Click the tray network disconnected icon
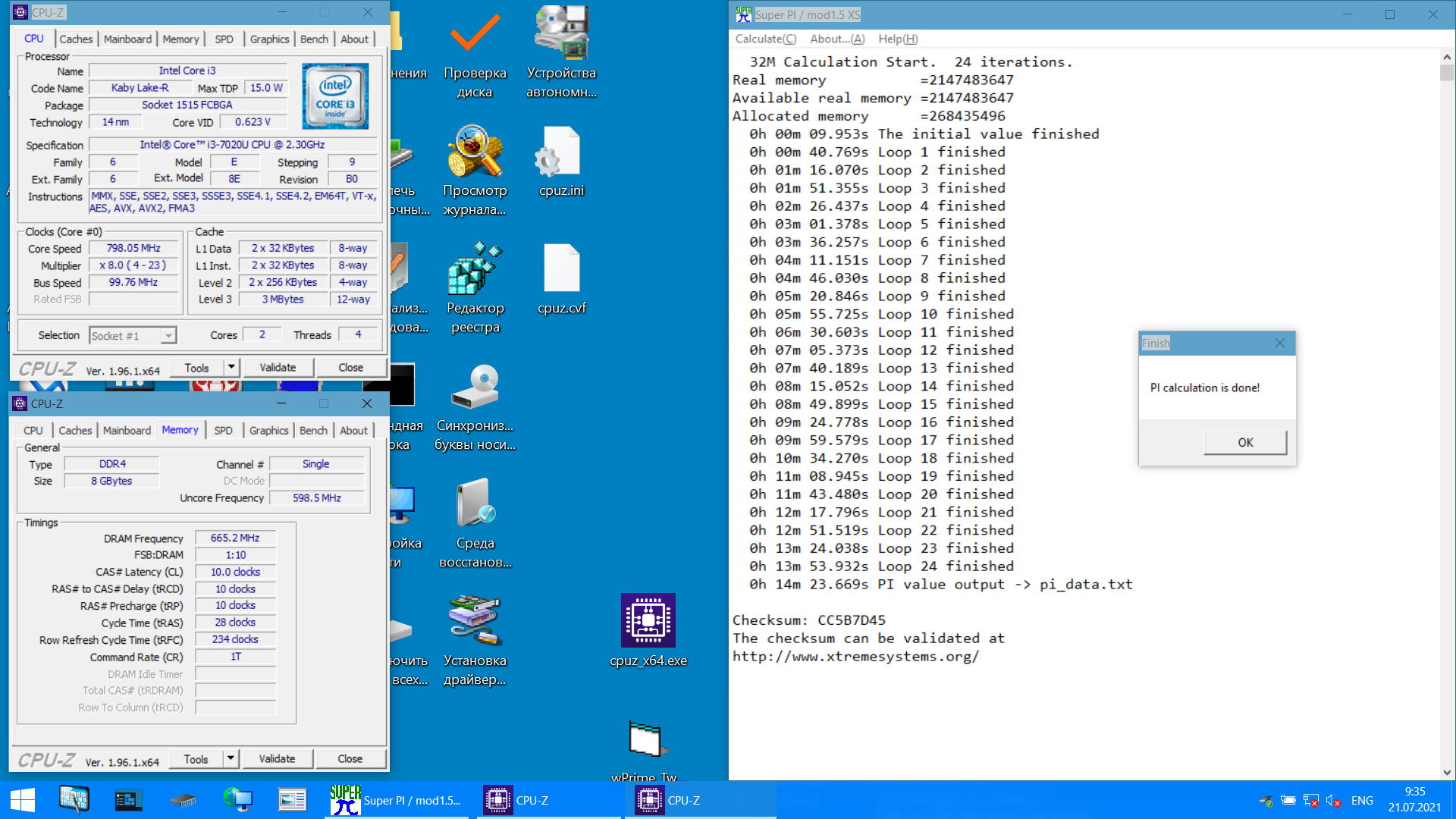 (1311, 801)
